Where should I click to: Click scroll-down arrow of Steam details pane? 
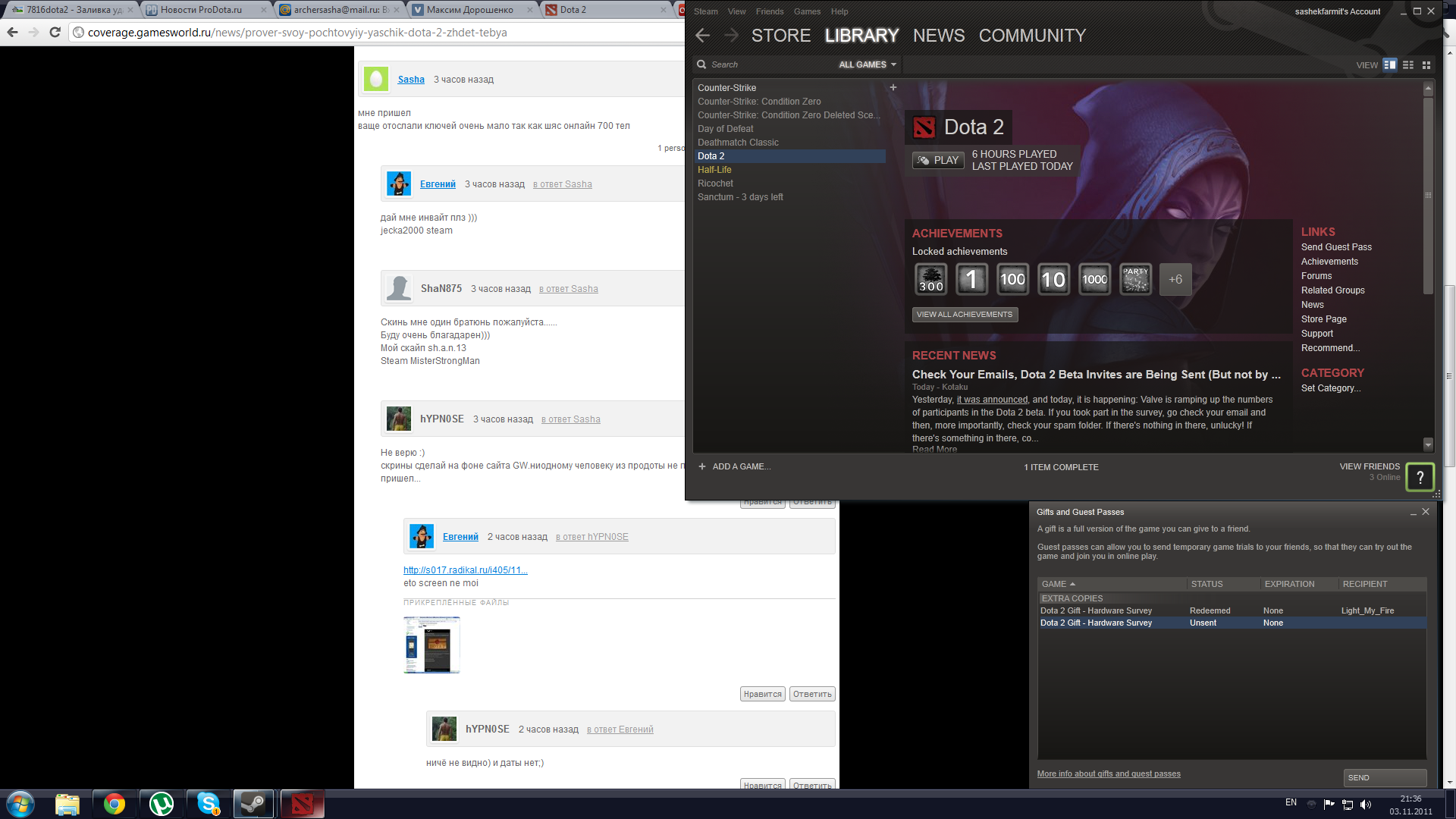click(1428, 445)
